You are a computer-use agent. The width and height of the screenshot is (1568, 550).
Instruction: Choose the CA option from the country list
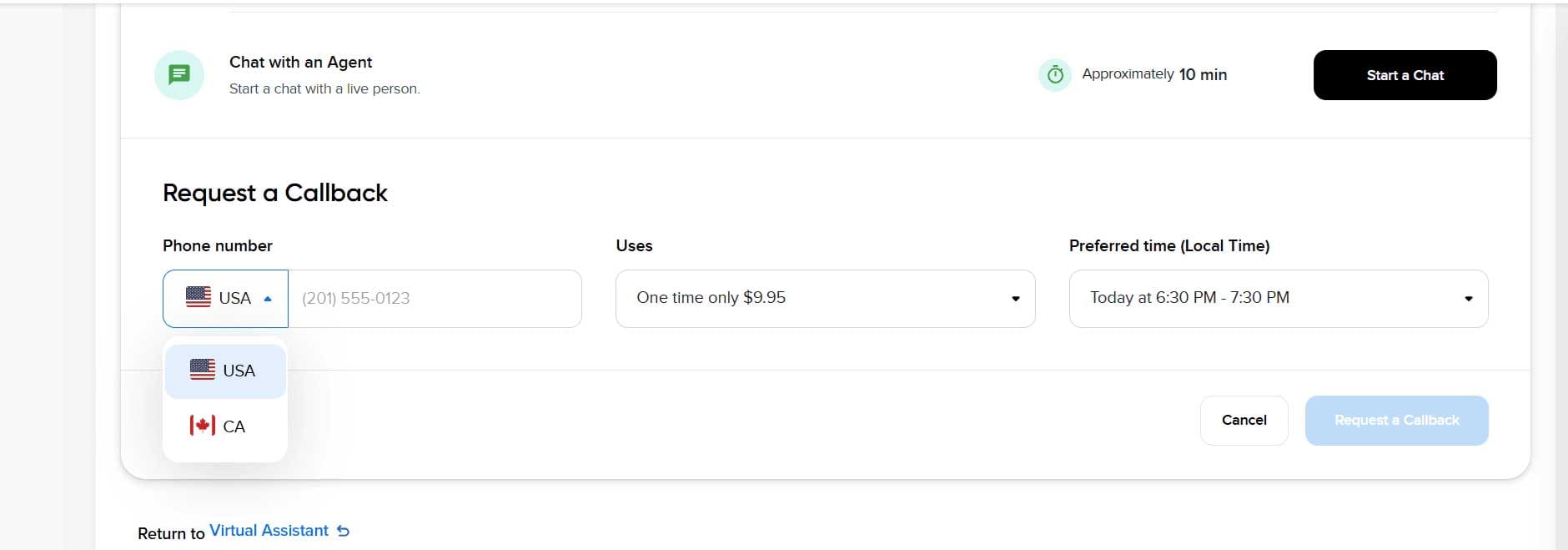tap(225, 426)
